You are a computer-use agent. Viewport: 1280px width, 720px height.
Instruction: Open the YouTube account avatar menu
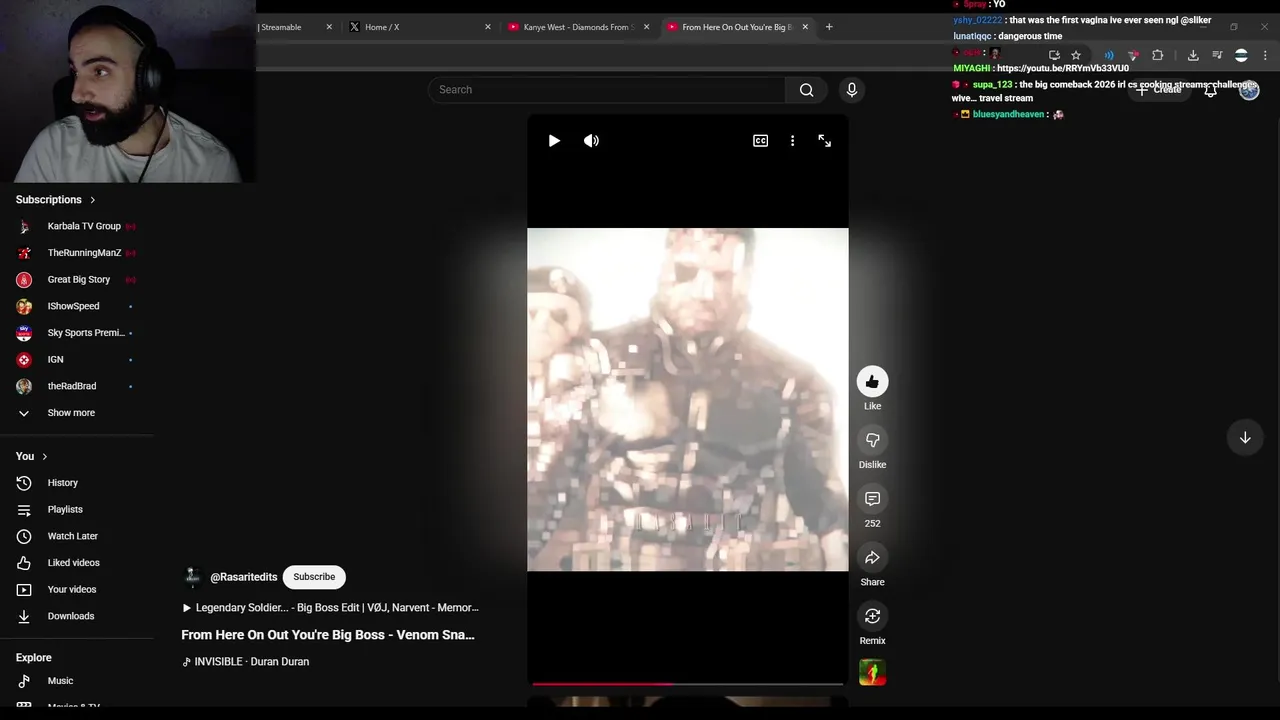1249,90
